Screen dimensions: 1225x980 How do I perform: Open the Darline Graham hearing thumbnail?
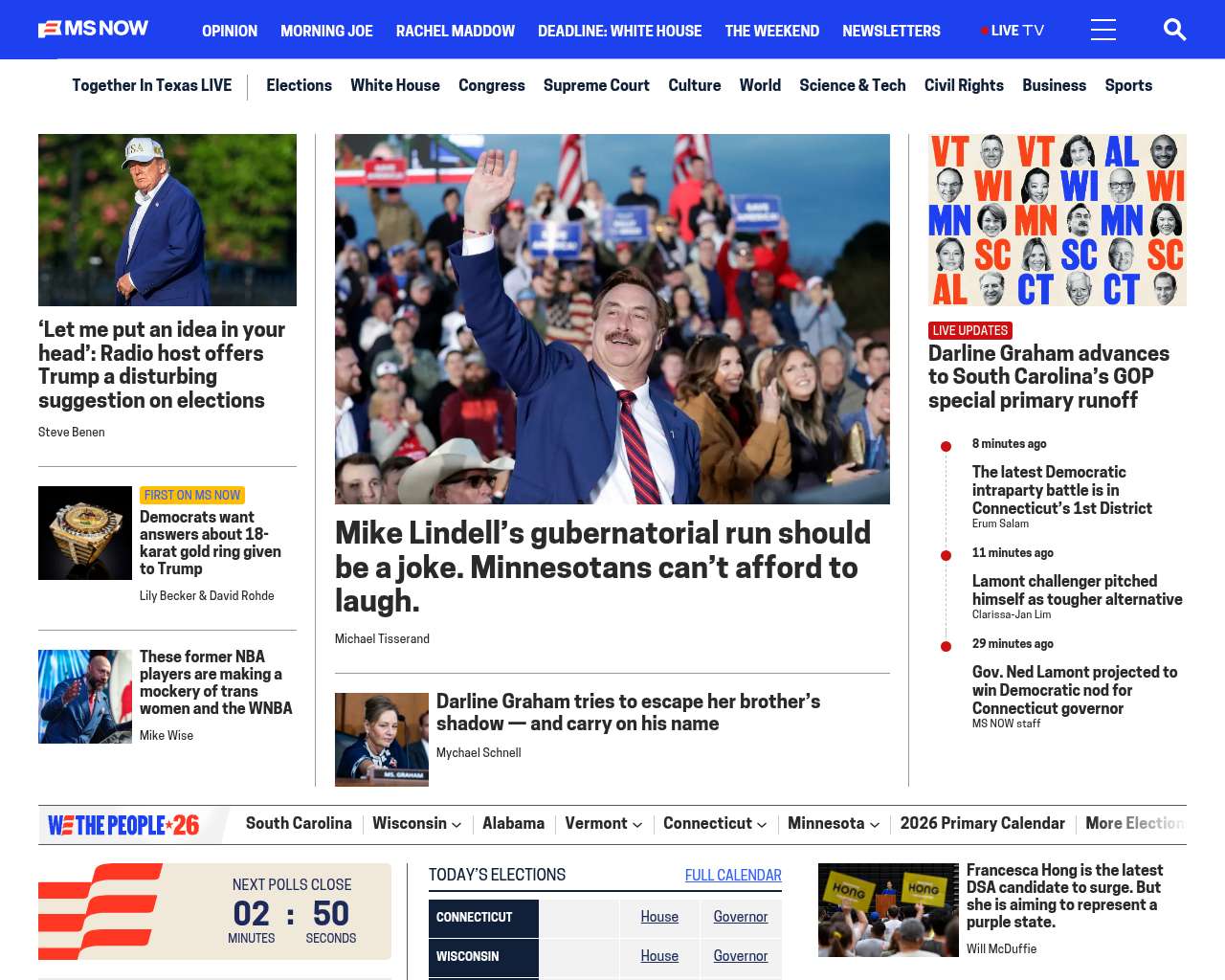pos(382,740)
